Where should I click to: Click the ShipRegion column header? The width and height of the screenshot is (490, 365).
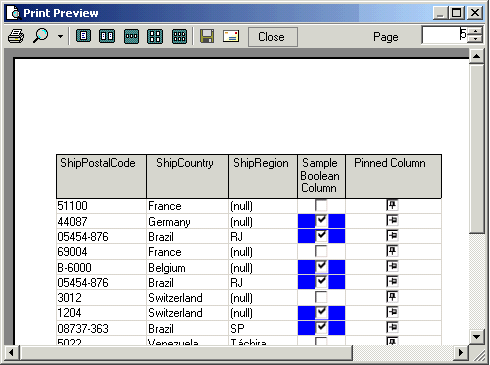(x=263, y=176)
